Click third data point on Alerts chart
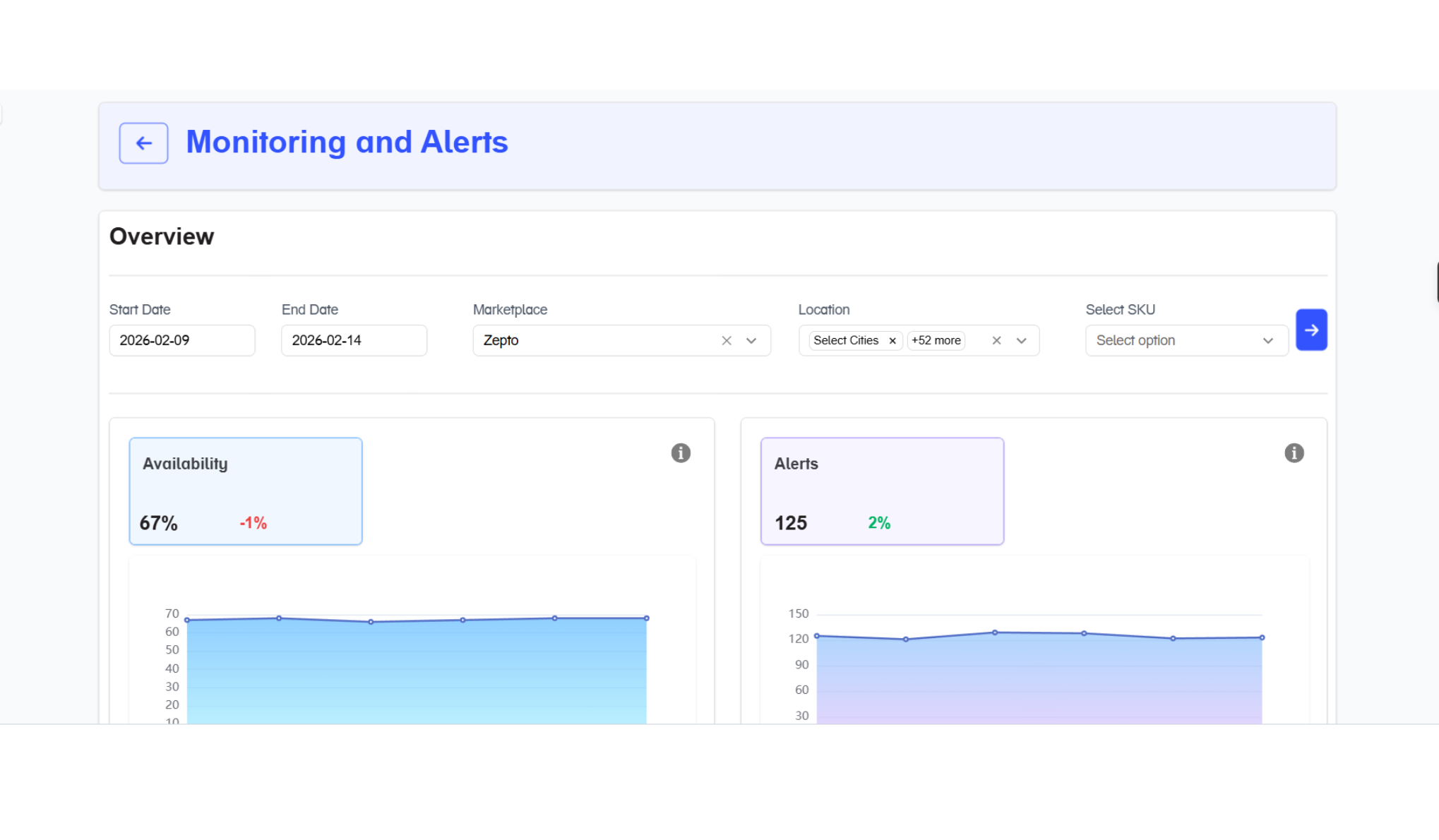Image resolution: width=1439 pixels, height=840 pixels. coord(995,632)
